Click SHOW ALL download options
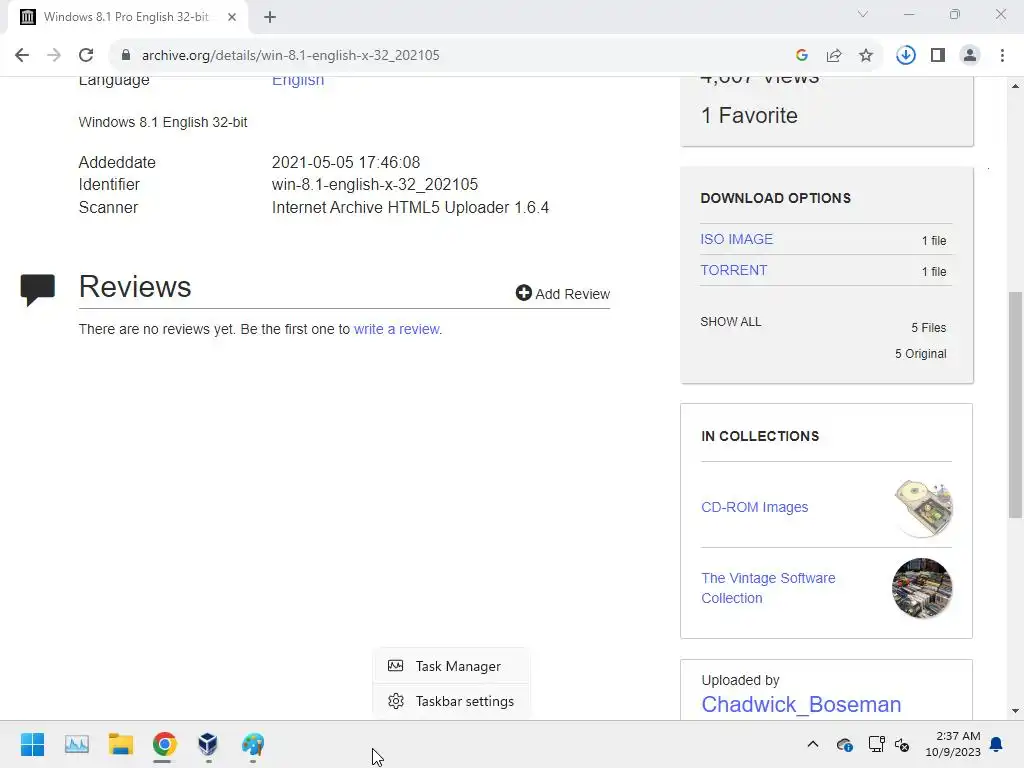 click(731, 321)
